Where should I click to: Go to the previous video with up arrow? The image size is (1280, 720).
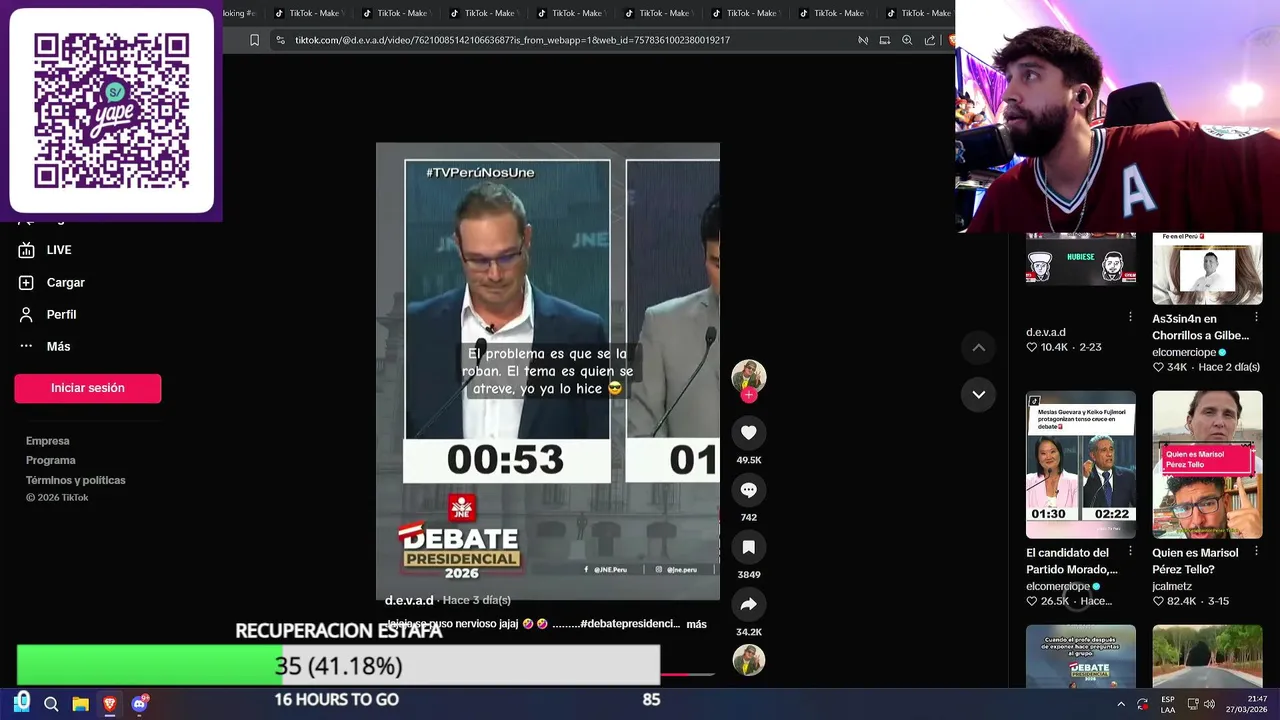click(x=979, y=348)
